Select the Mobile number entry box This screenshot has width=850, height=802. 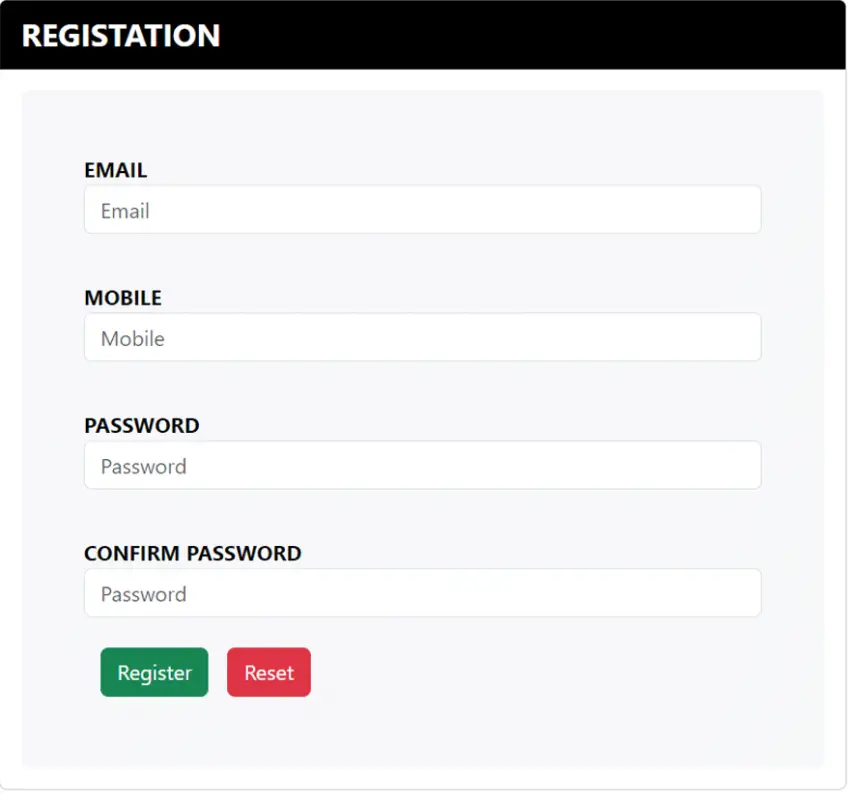422,337
